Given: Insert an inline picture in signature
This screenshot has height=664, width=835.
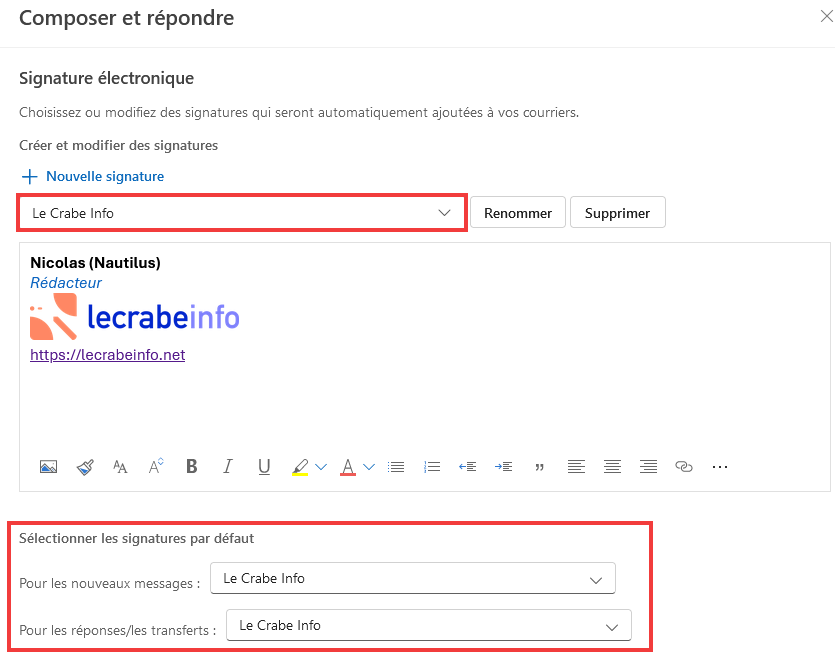Looking at the screenshot, I should click(48, 467).
